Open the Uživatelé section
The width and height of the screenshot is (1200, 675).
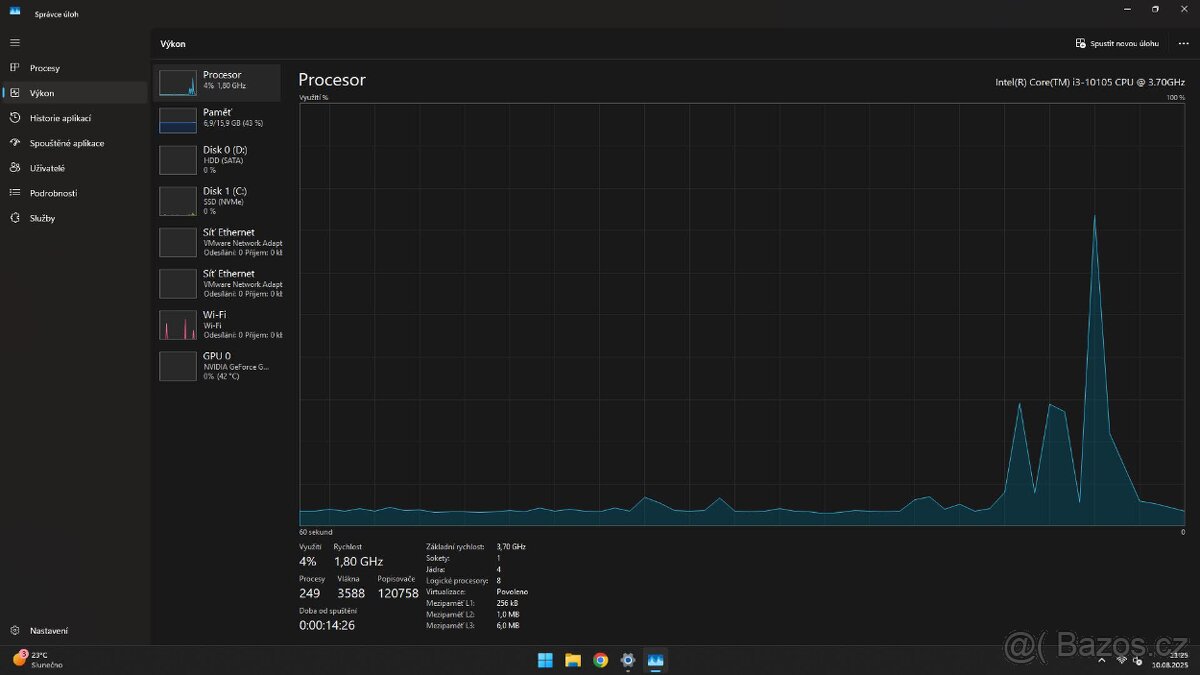pyautogui.click(x=47, y=168)
